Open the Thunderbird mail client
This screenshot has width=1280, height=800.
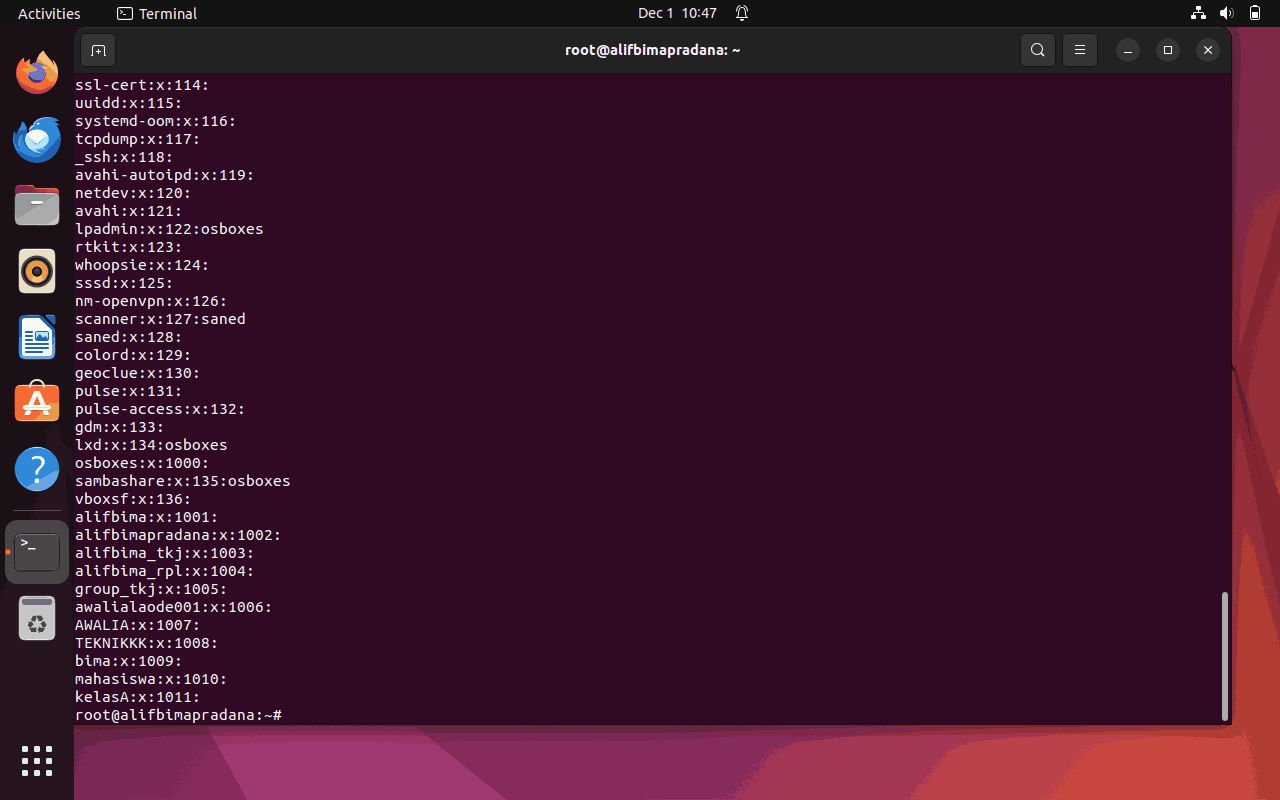coord(37,139)
